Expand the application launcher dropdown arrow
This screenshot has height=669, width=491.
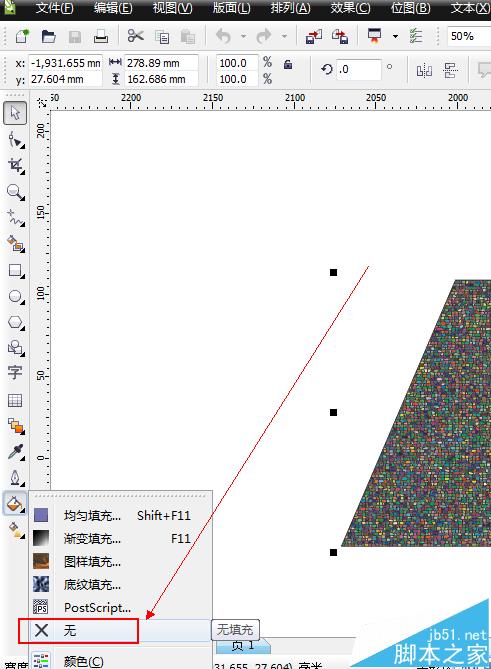395,37
